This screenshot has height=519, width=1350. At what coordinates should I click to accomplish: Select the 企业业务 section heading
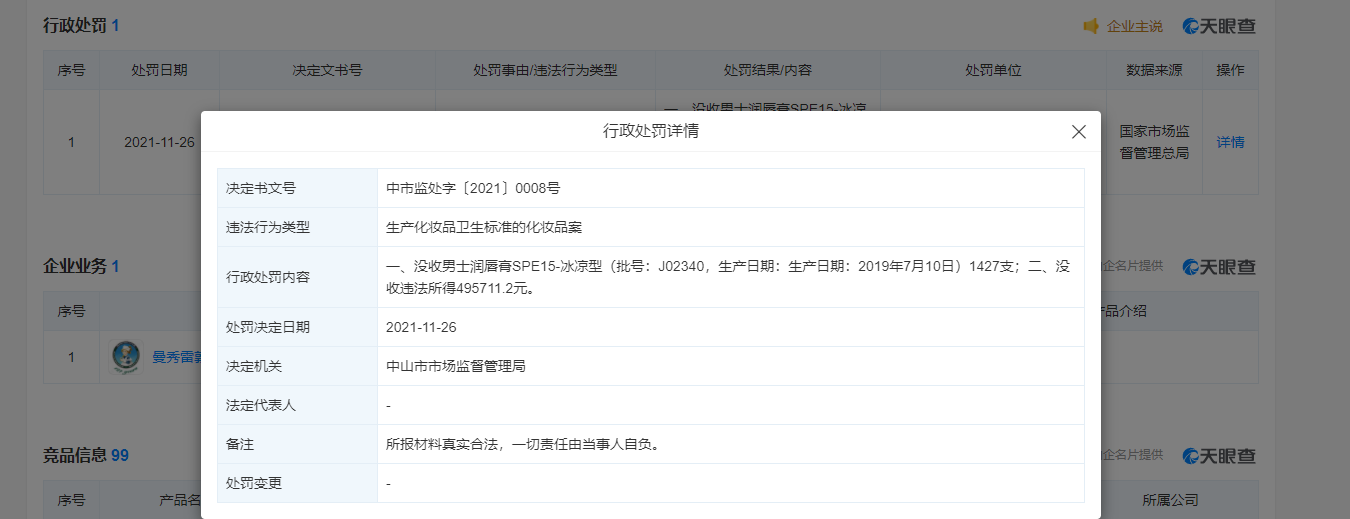click(x=75, y=266)
